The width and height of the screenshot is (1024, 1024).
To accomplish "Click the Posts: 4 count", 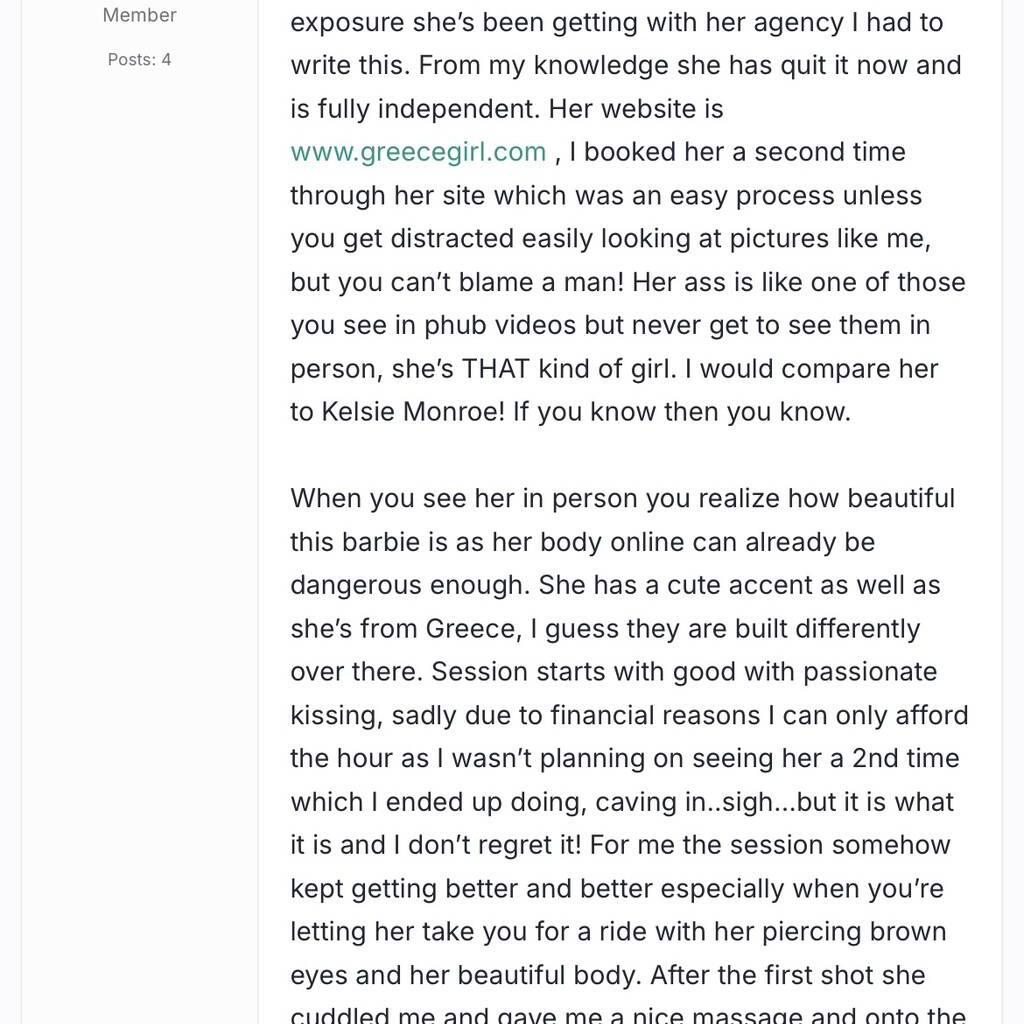I will 140,60.
